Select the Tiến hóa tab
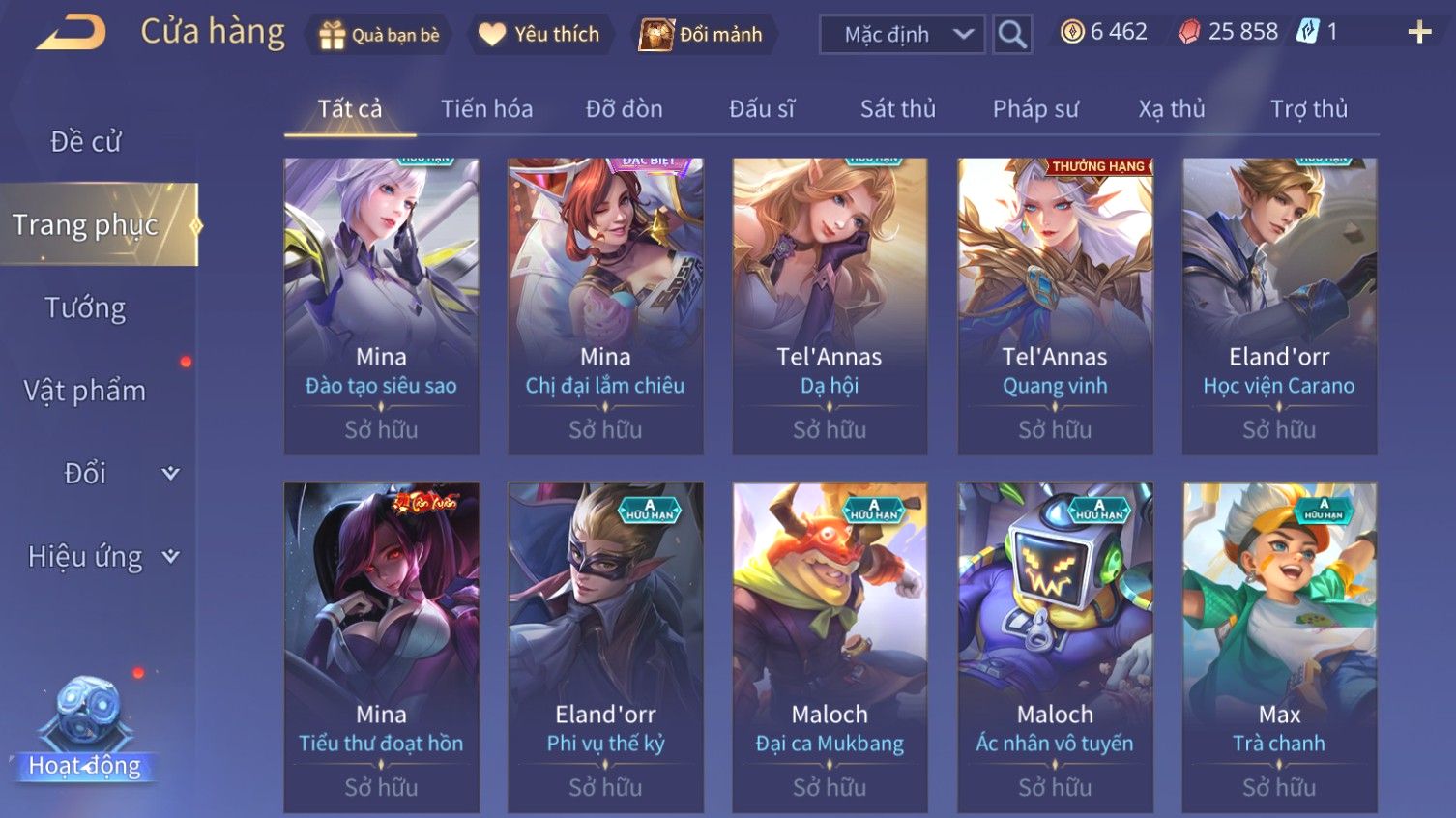 click(487, 109)
